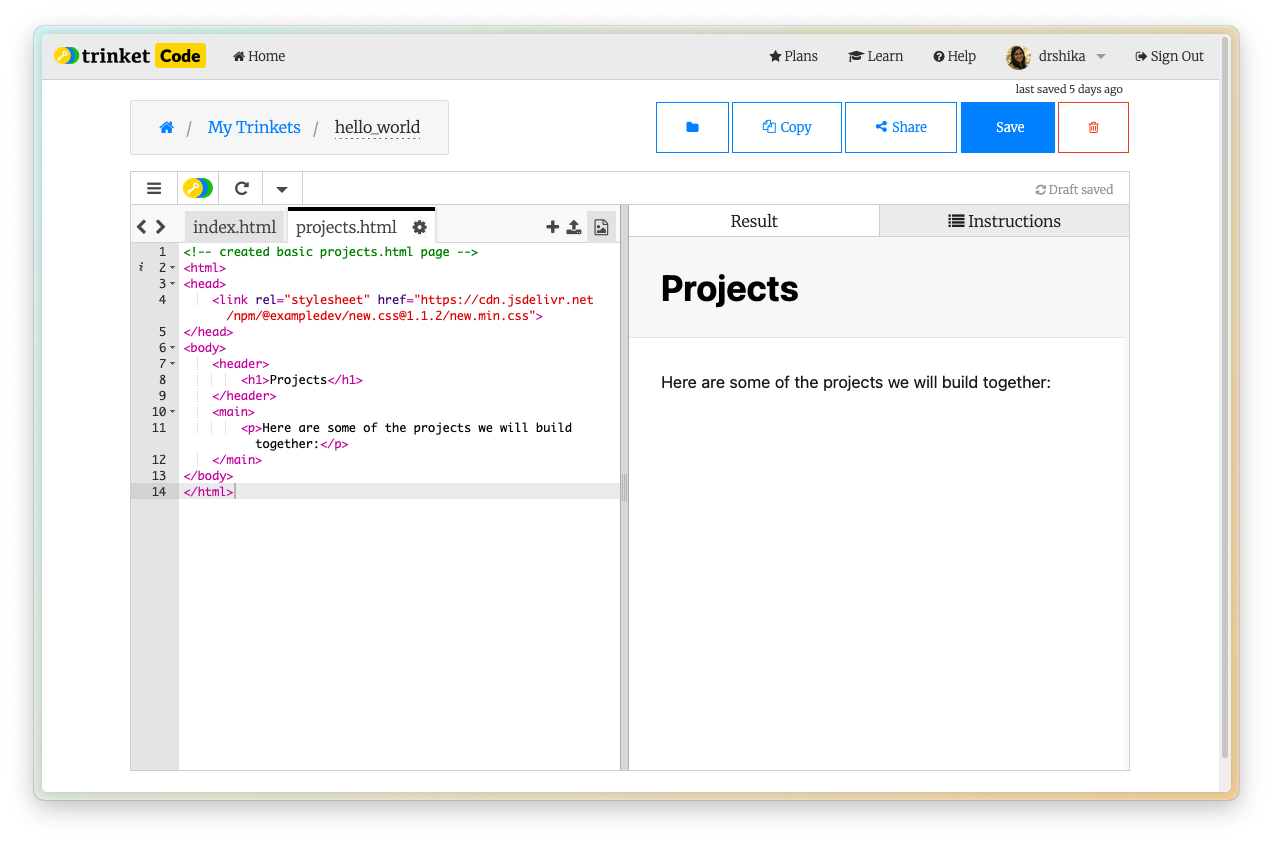Click the hello_world trinket title field
The image size is (1273, 842).
tap(377, 127)
